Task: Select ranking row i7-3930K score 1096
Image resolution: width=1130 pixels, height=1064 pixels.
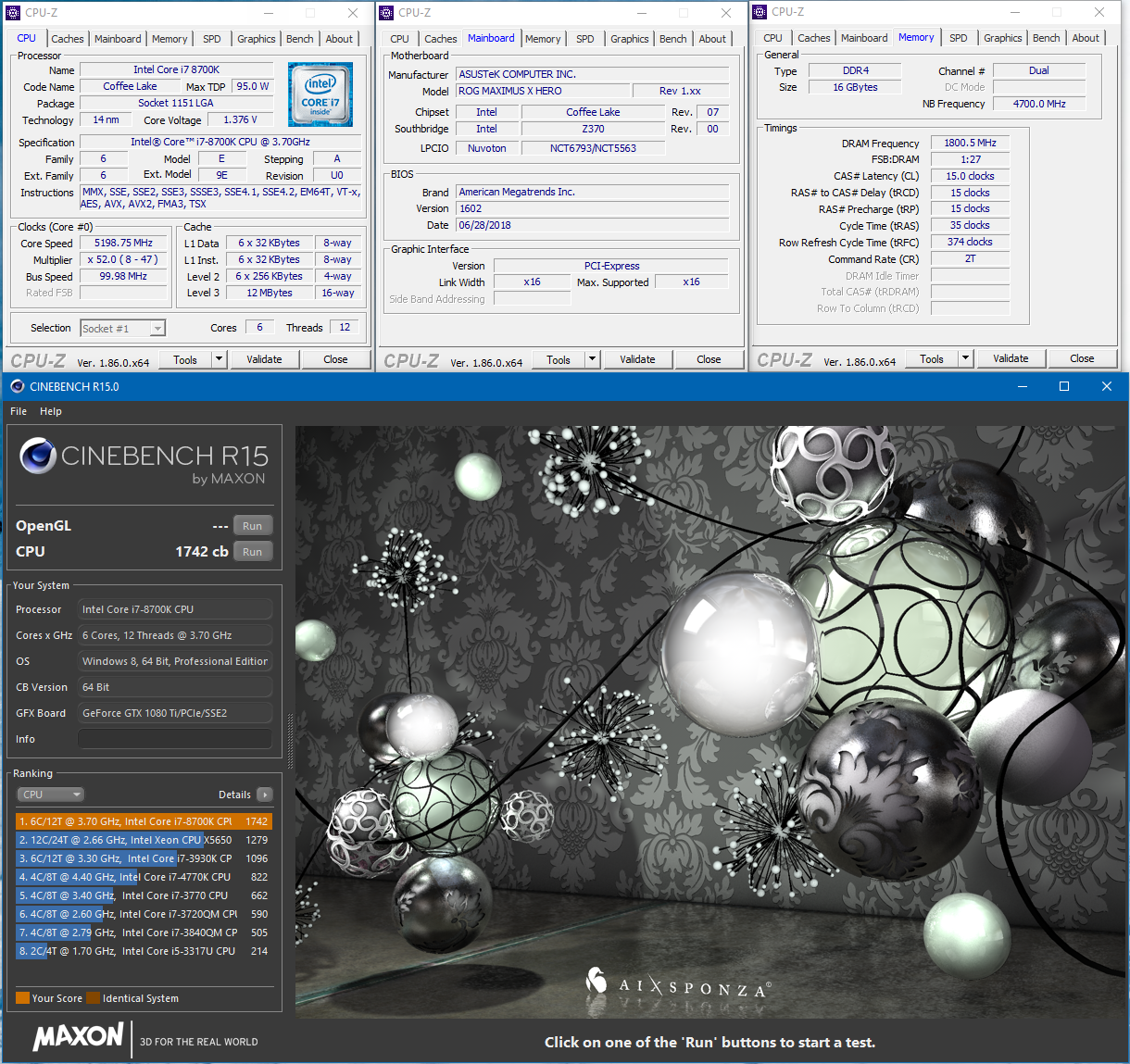Action: [x=144, y=858]
